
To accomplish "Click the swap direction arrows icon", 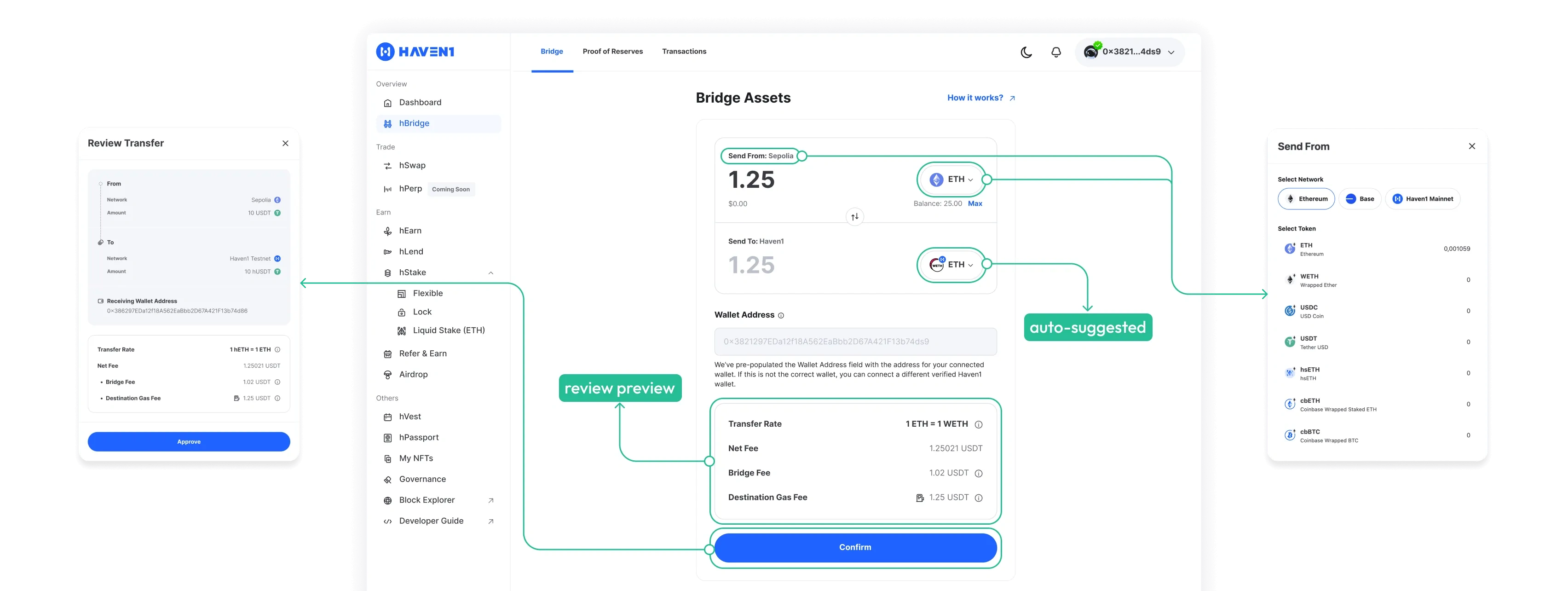I will [854, 217].
